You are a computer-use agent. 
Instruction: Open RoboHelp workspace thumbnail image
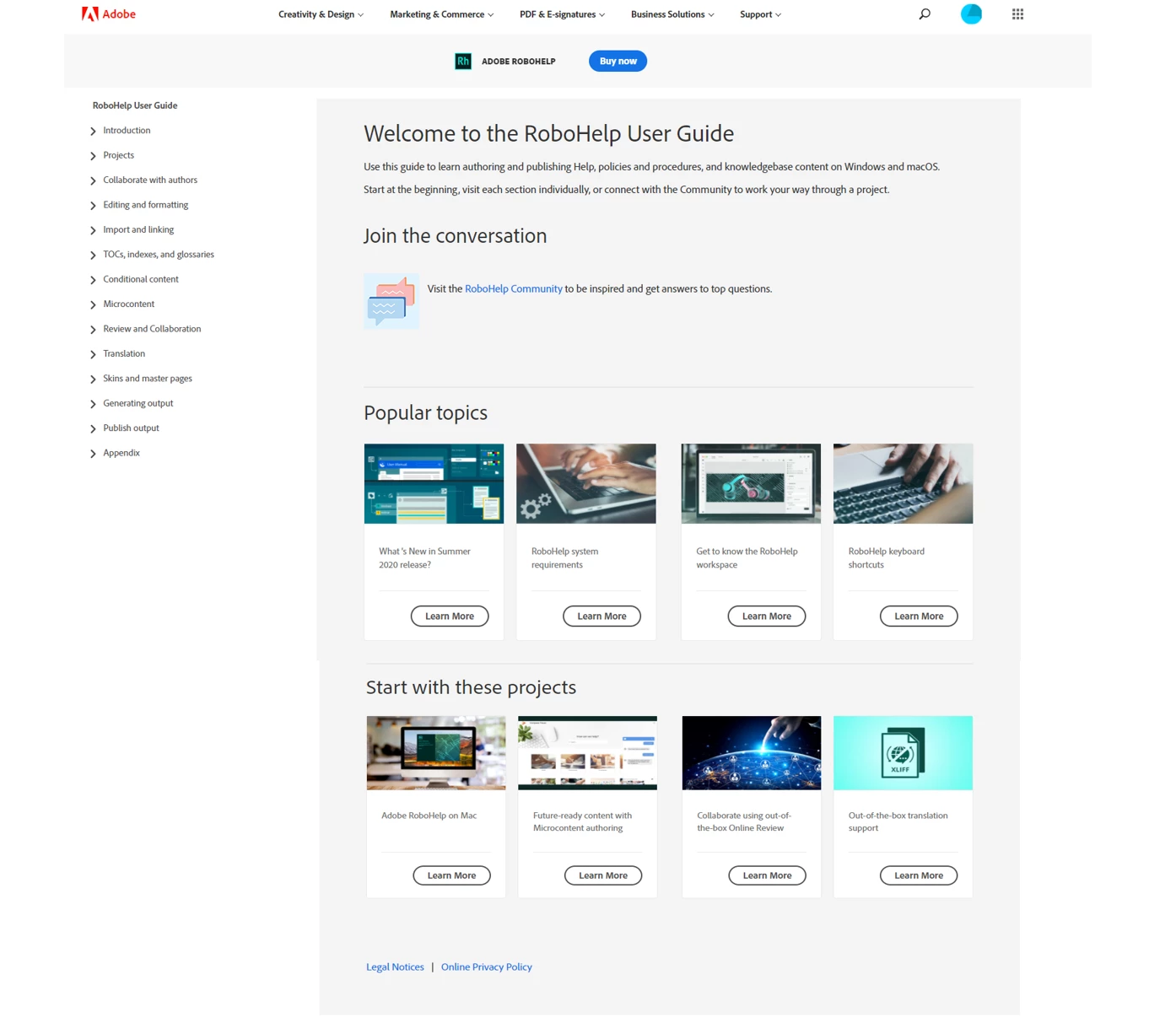(751, 483)
